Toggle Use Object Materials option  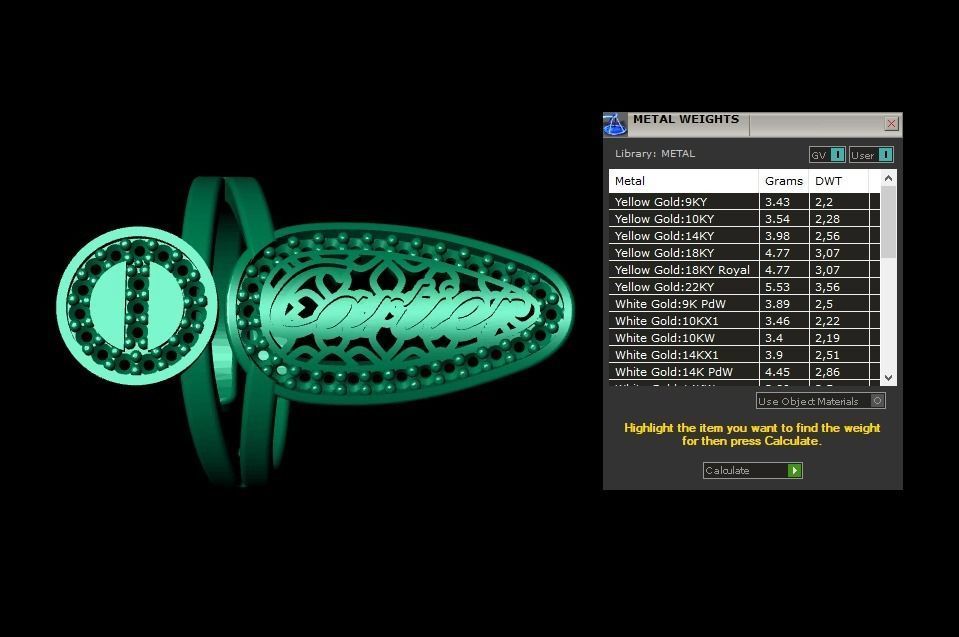click(820, 401)
